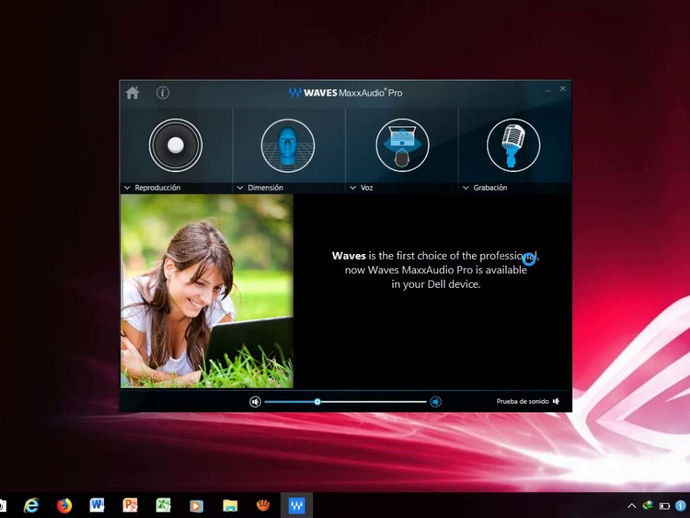Select the Dimensión head icon
690x518 pixels.
click(x=288, y=145)
